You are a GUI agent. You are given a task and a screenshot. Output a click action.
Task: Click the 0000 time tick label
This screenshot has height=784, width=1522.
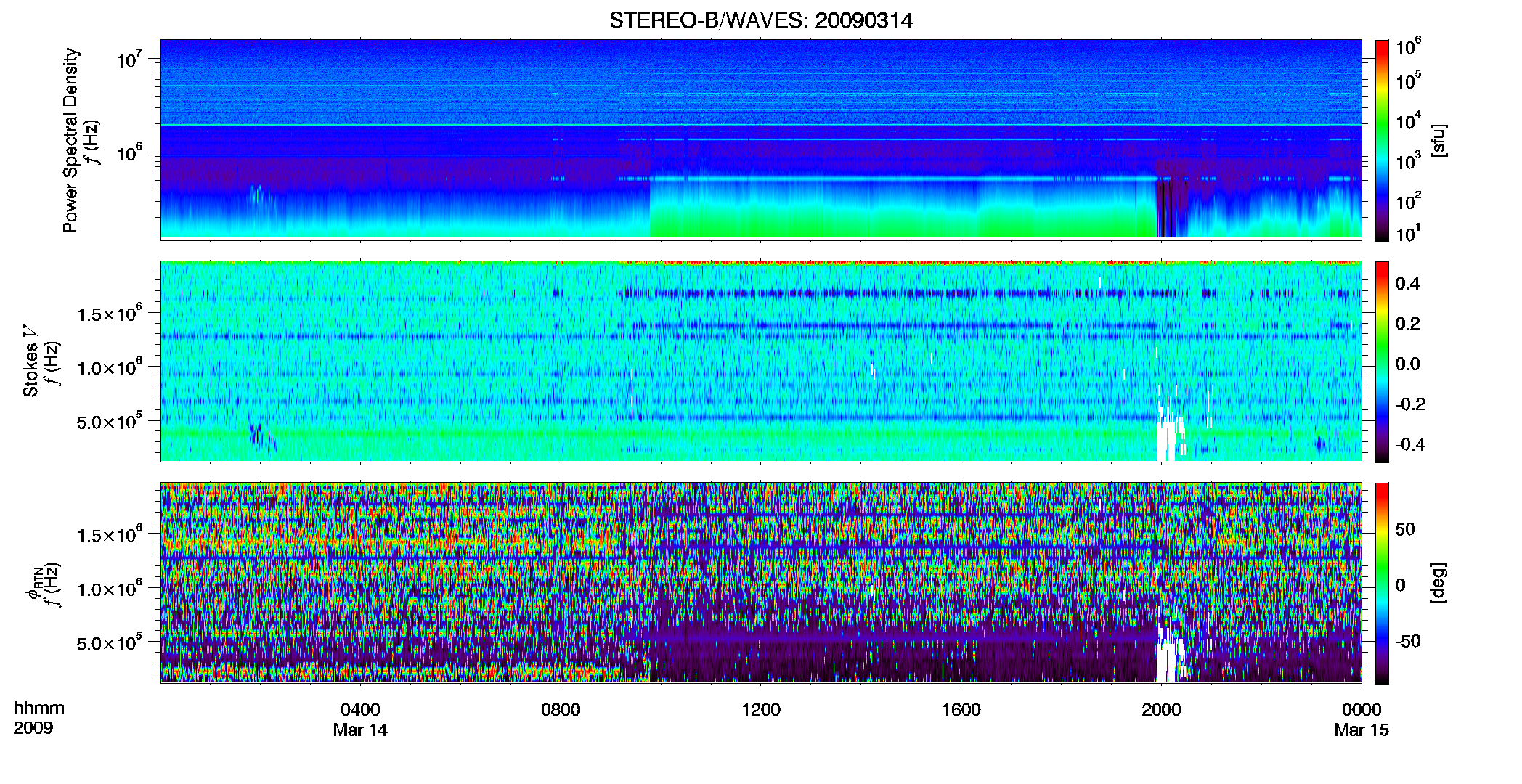pyautogui.click(x=1362, y=710)
